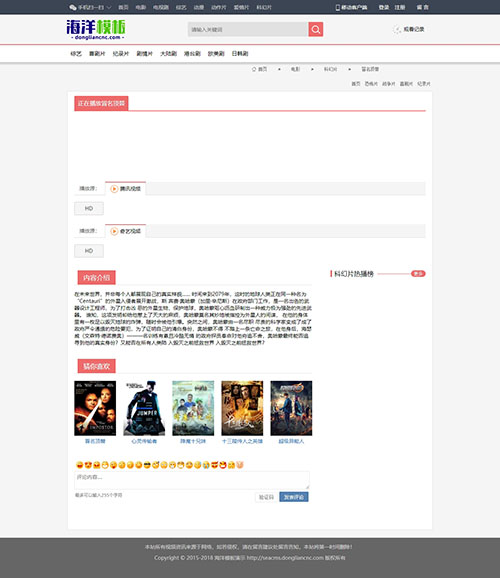Image resolution: width=500 pixels, height=578 pixels.
Task: Insert the first emoji smiley face
Action: [x=79, y=465]
